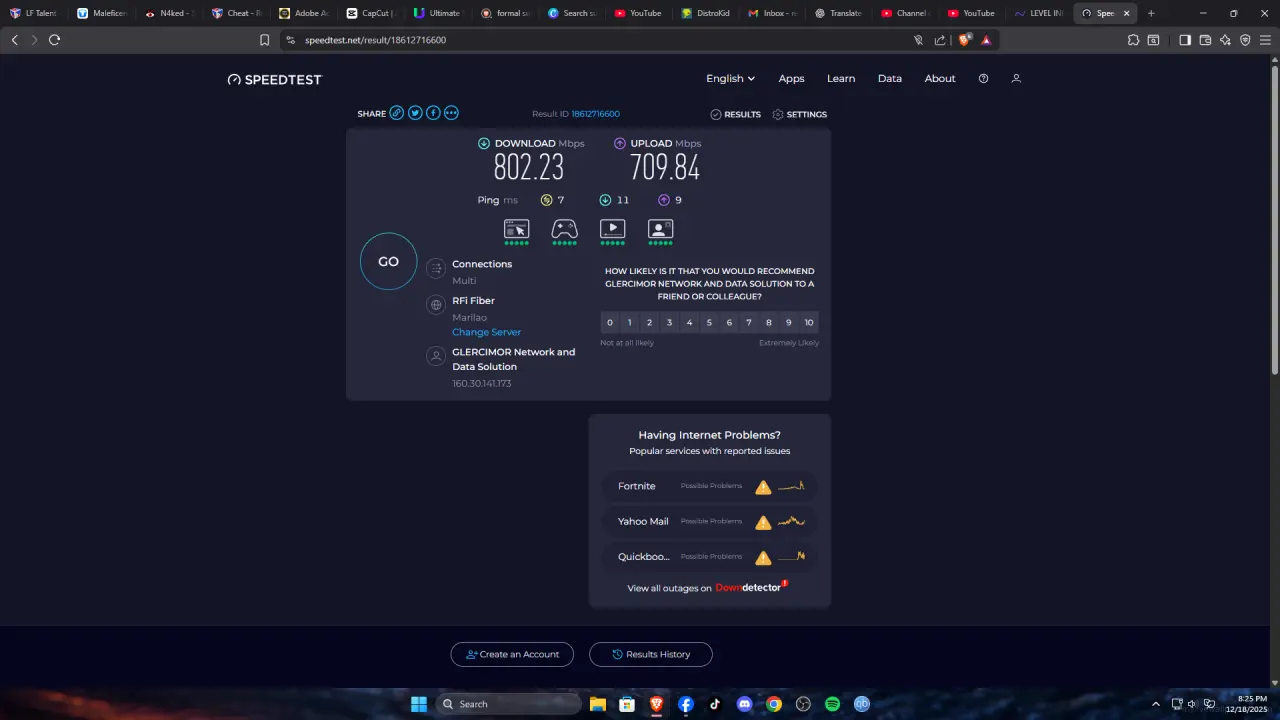Click the Change Server link
This screenshot has width=1280, height=720.
tap(486, 332)
